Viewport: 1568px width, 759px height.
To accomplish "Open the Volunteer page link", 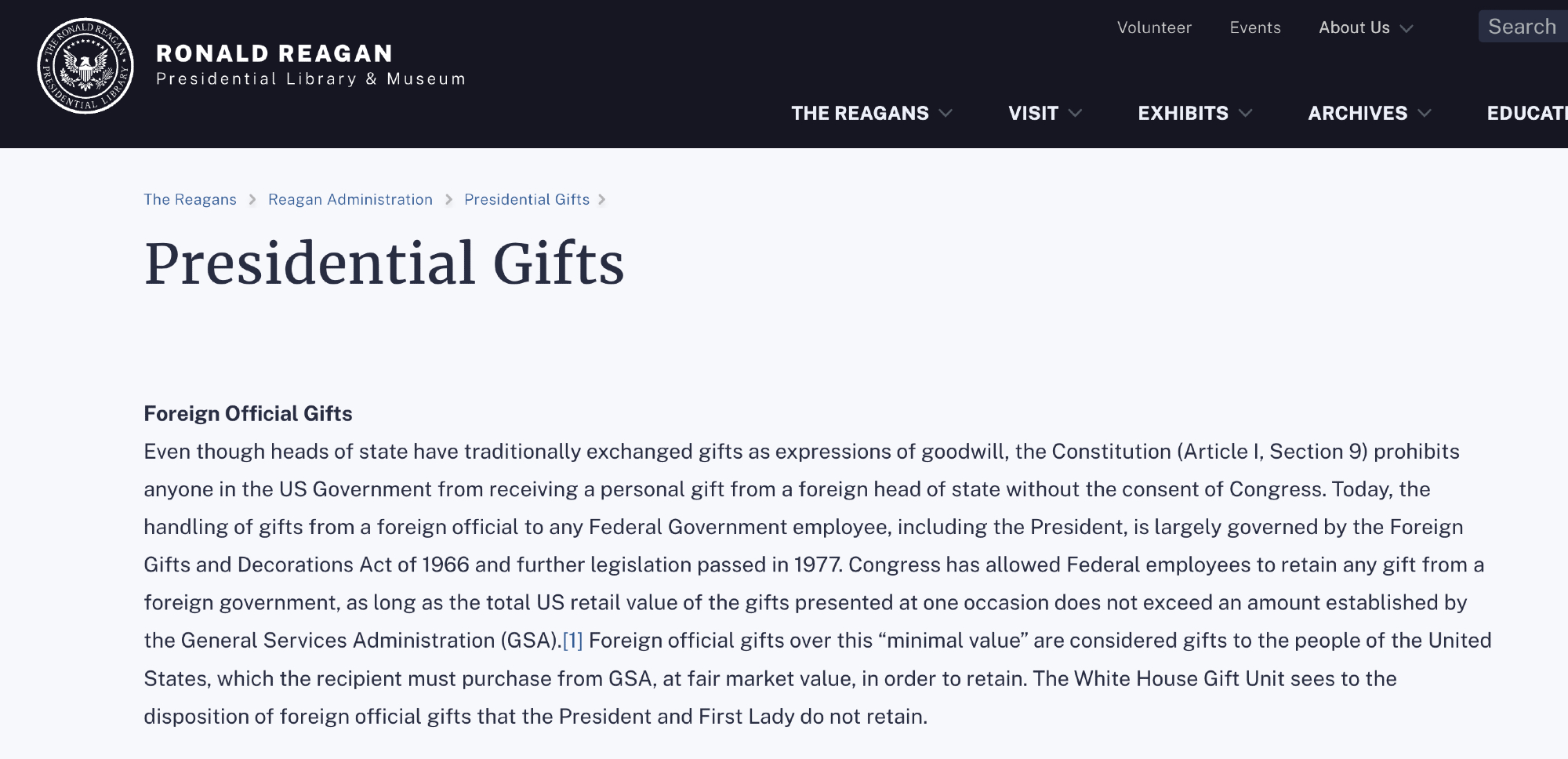I will tap(1154, 27).
